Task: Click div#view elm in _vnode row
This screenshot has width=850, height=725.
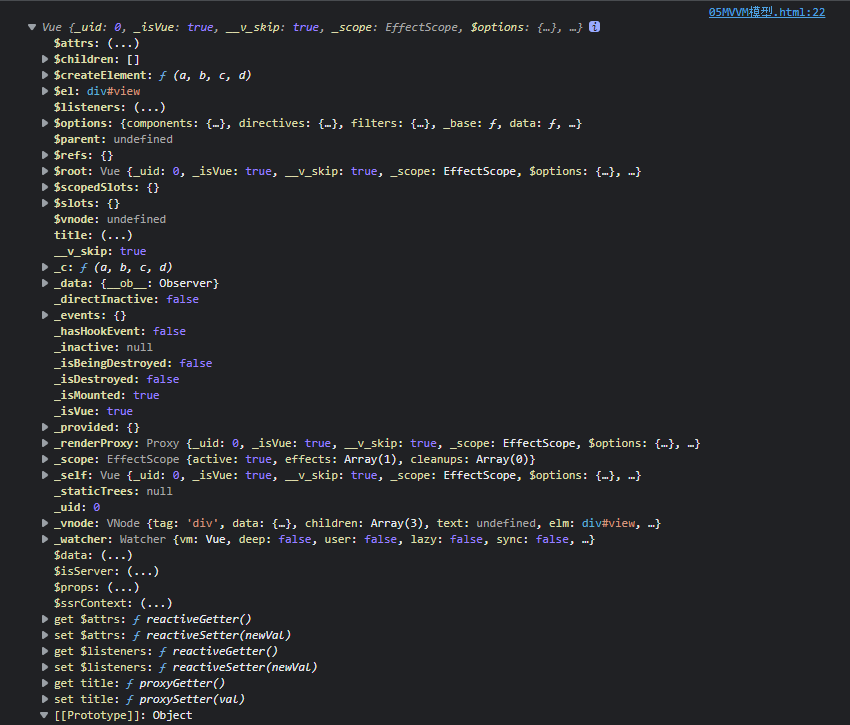Action: pos(608,523)
